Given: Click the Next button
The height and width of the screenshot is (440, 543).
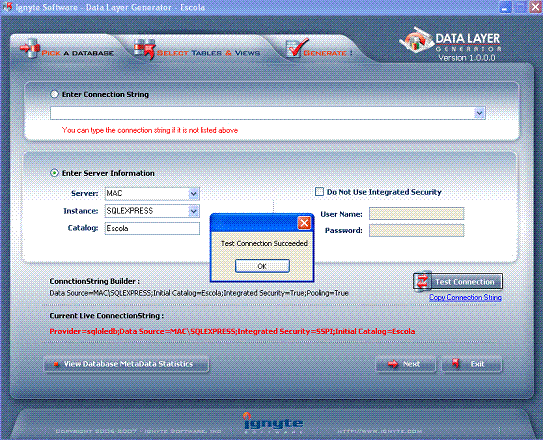Looking at the screenshot, I should click(406, 364).
